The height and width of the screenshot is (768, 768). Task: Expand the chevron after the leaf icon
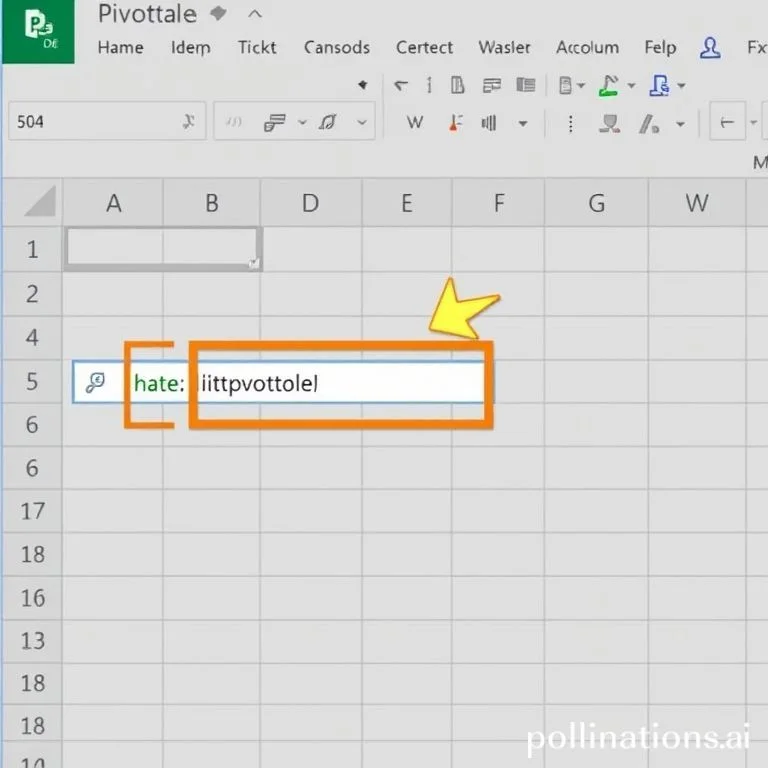[x=362, y=122]
